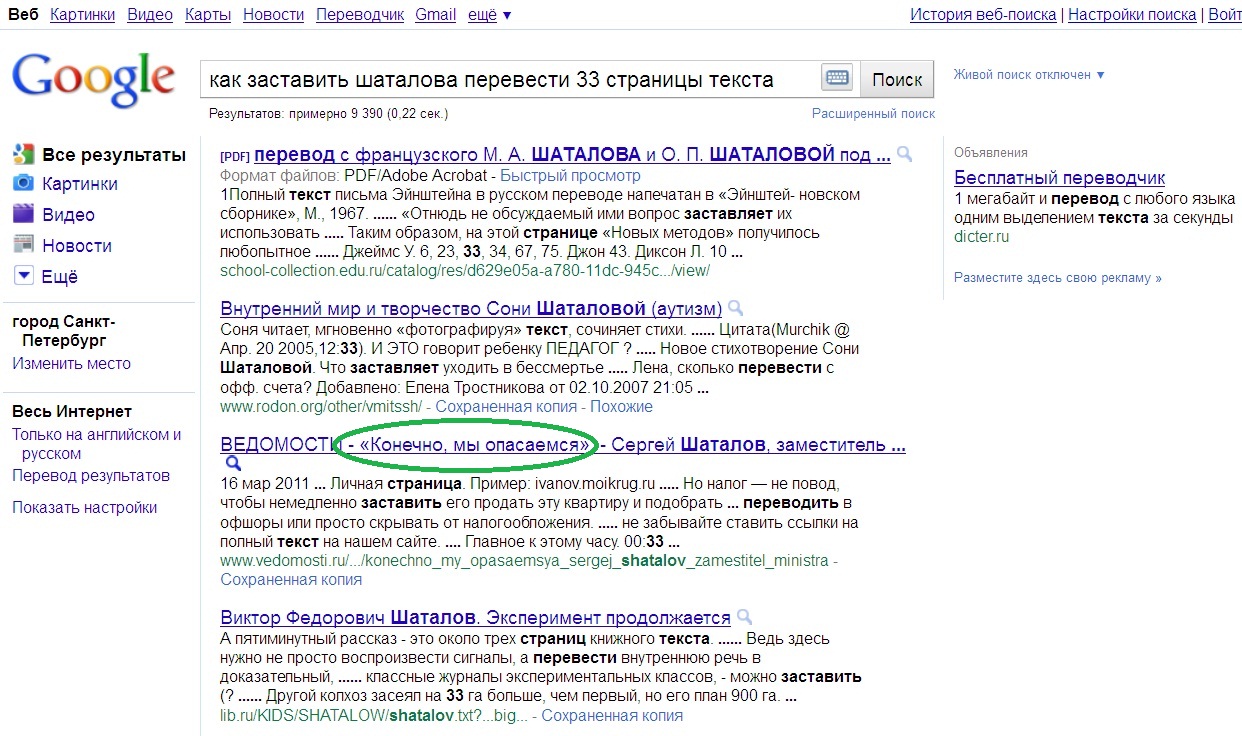Click Изменить место link
Viewport: 1242px width, 736px height.
71,364
